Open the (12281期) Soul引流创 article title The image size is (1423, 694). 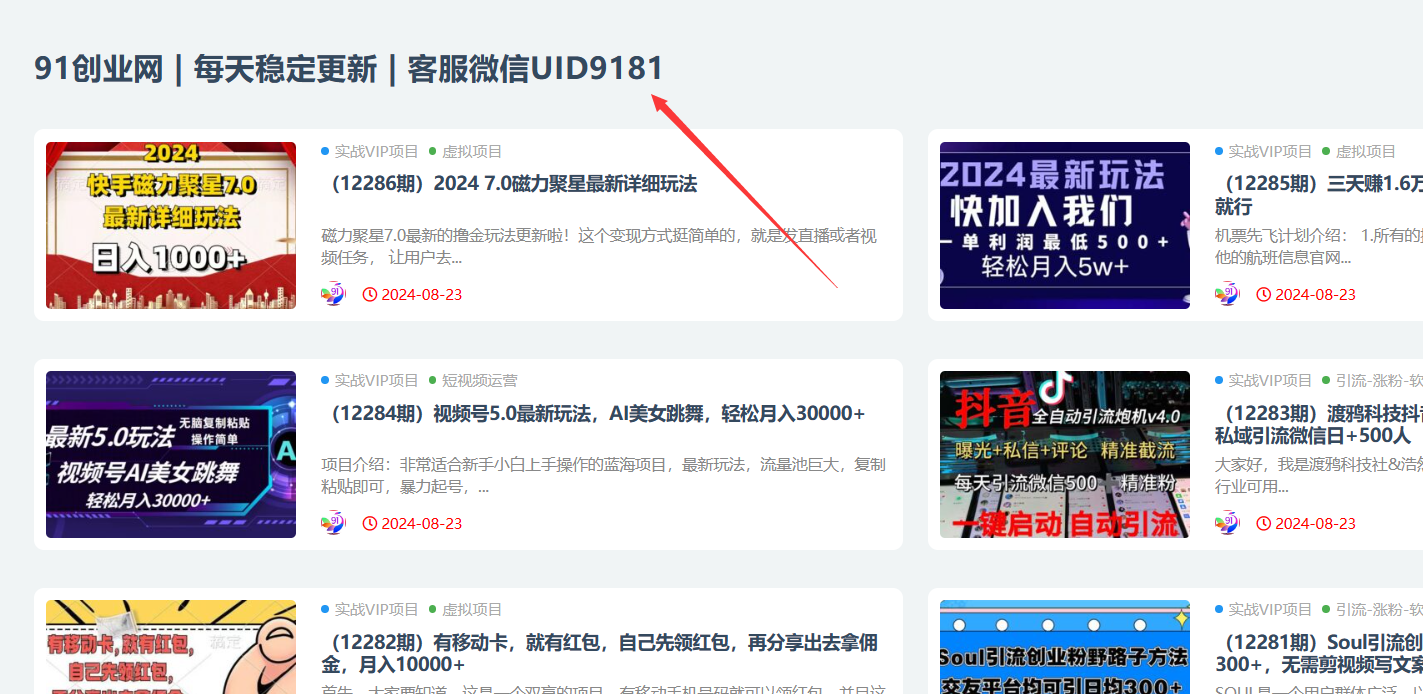1319,653
